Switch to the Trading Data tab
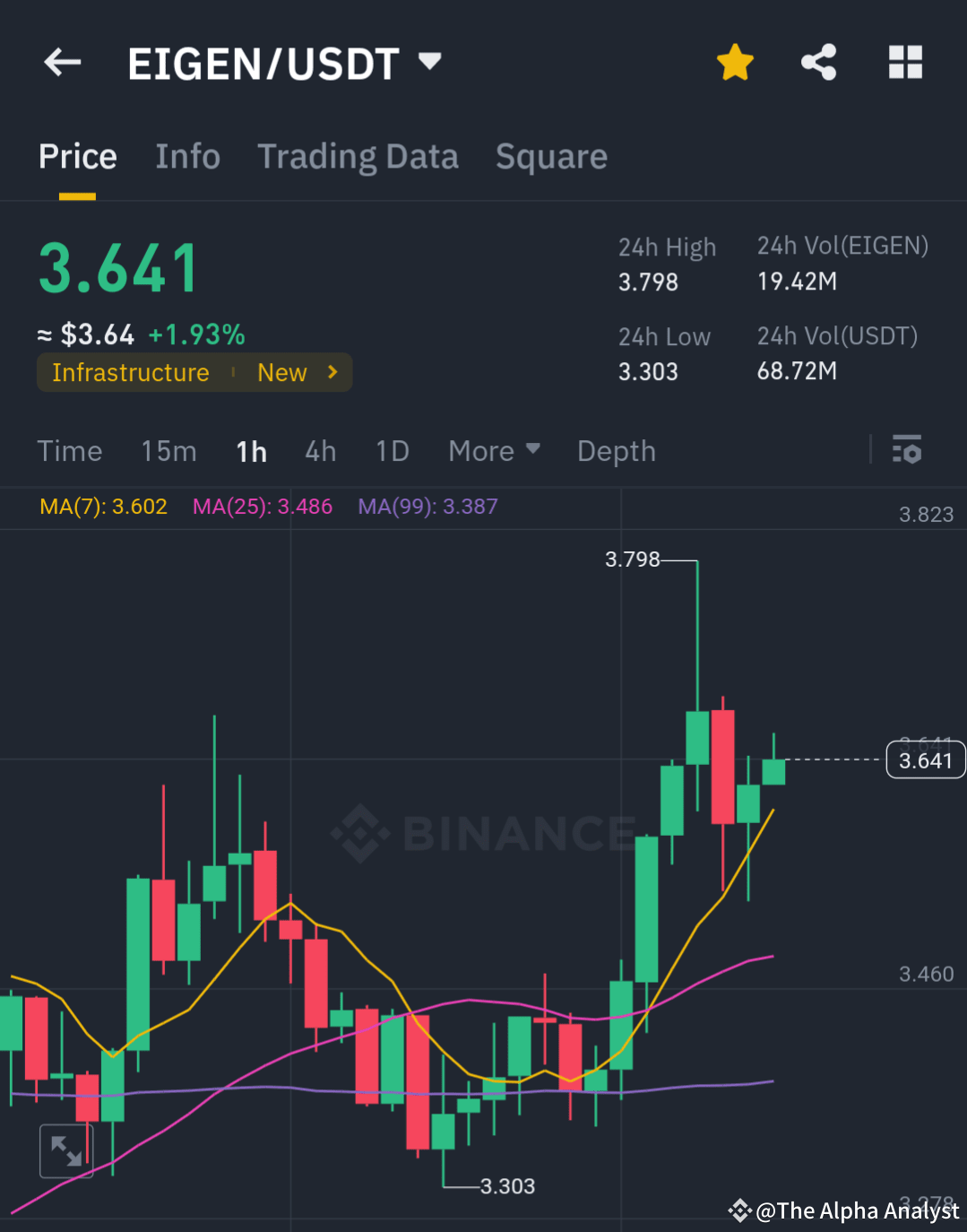This screenshot has width=967, height=1232. pos(358,156)
